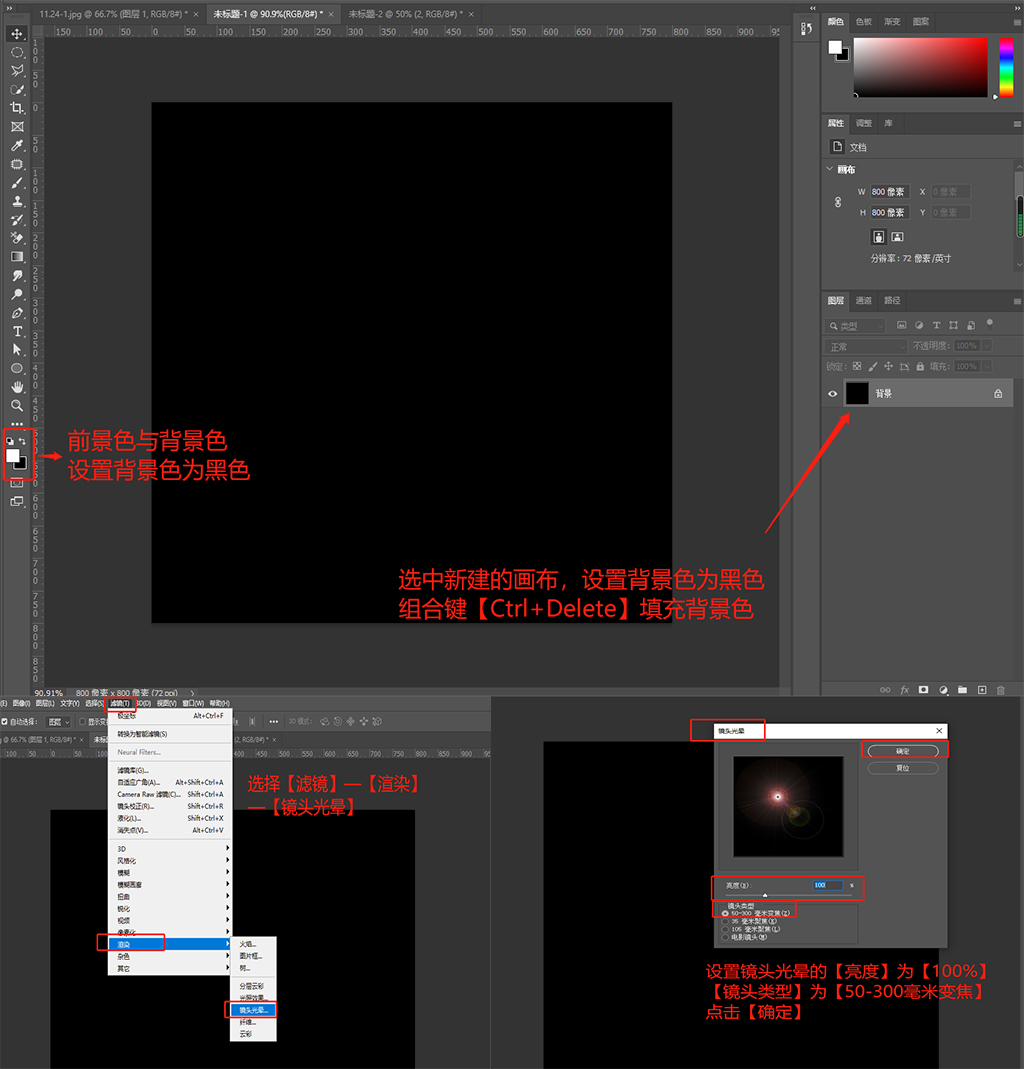Screen dimensions: 1024x1069
Task: Open the layer filter 类型 dropdown
Action: coord(855,326)
